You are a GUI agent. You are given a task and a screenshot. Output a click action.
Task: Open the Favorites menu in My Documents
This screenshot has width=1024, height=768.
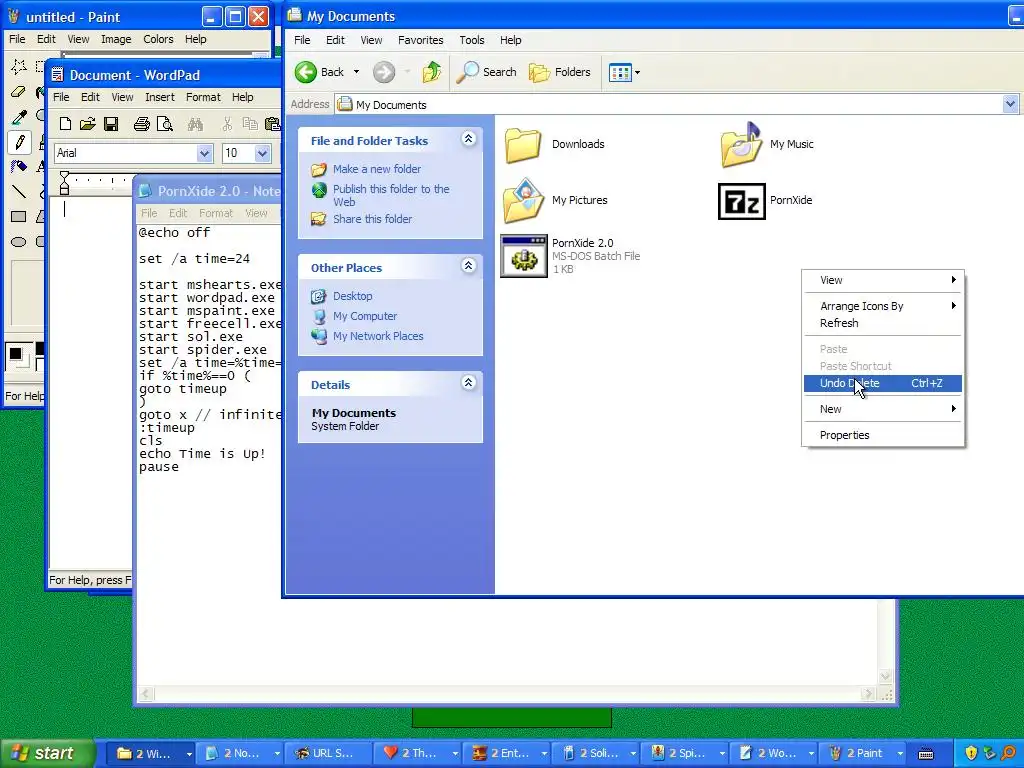(421, 40)
